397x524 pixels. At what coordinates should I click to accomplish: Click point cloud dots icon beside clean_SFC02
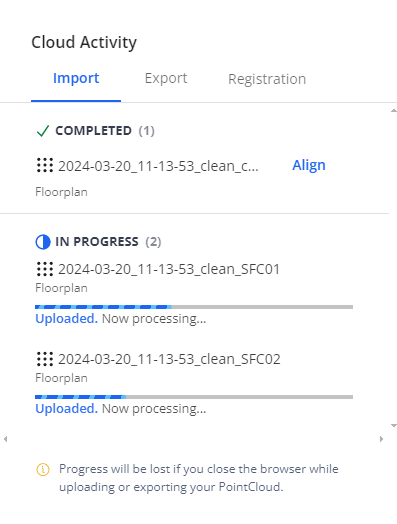click(45, 359)
